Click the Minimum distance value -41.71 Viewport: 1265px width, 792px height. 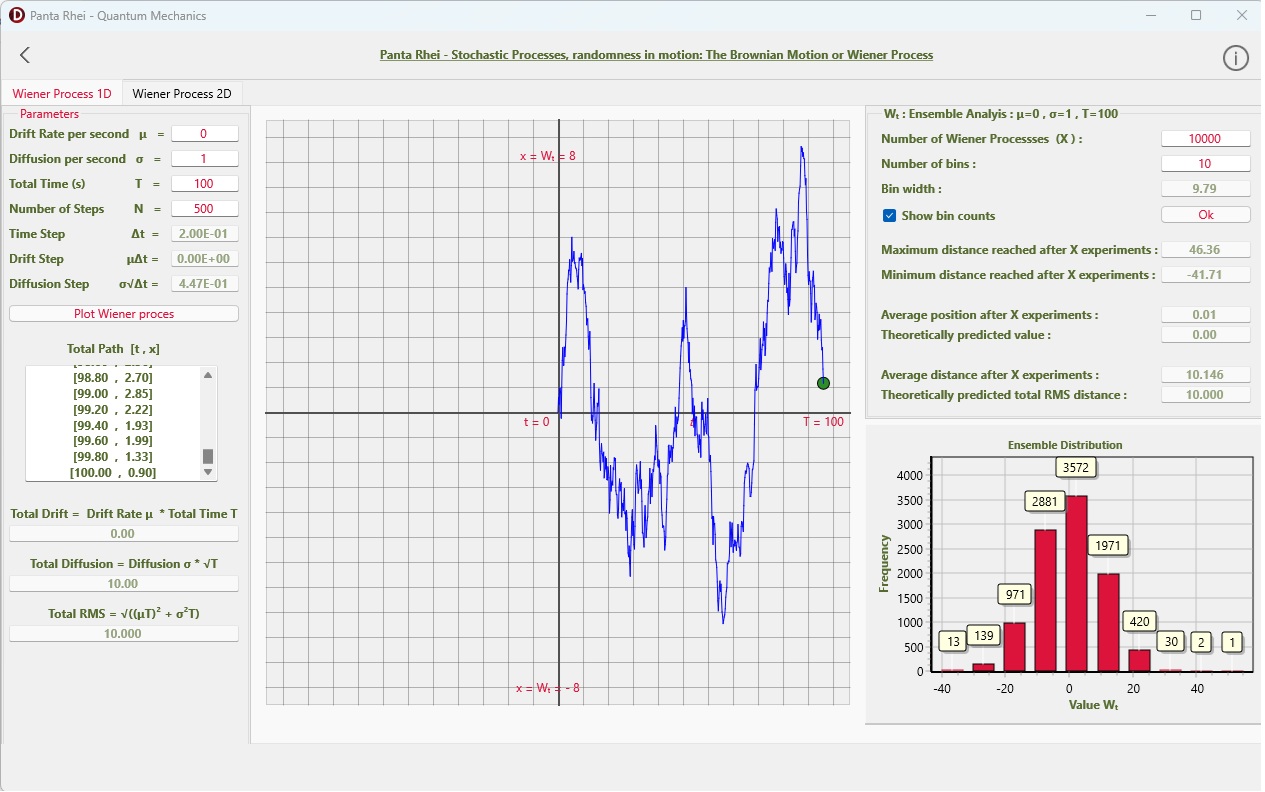(1205, 275)
